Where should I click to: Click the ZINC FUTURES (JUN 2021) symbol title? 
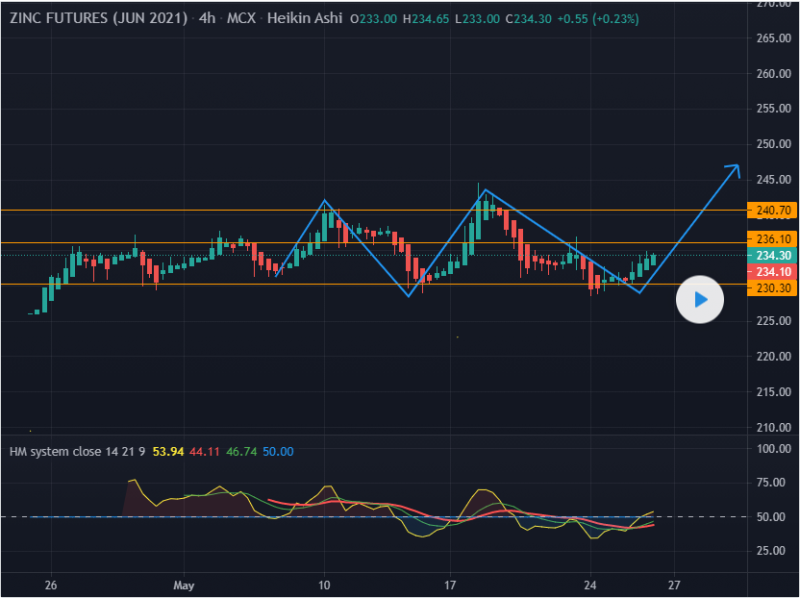point(98,20)
